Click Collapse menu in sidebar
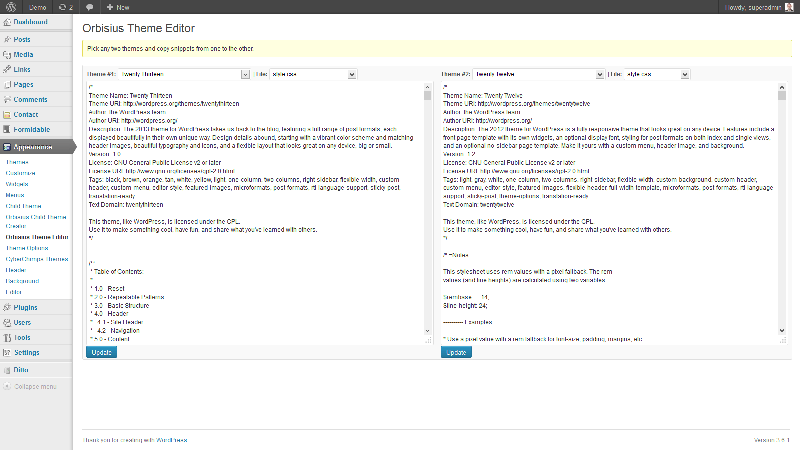 pos(35,387)
